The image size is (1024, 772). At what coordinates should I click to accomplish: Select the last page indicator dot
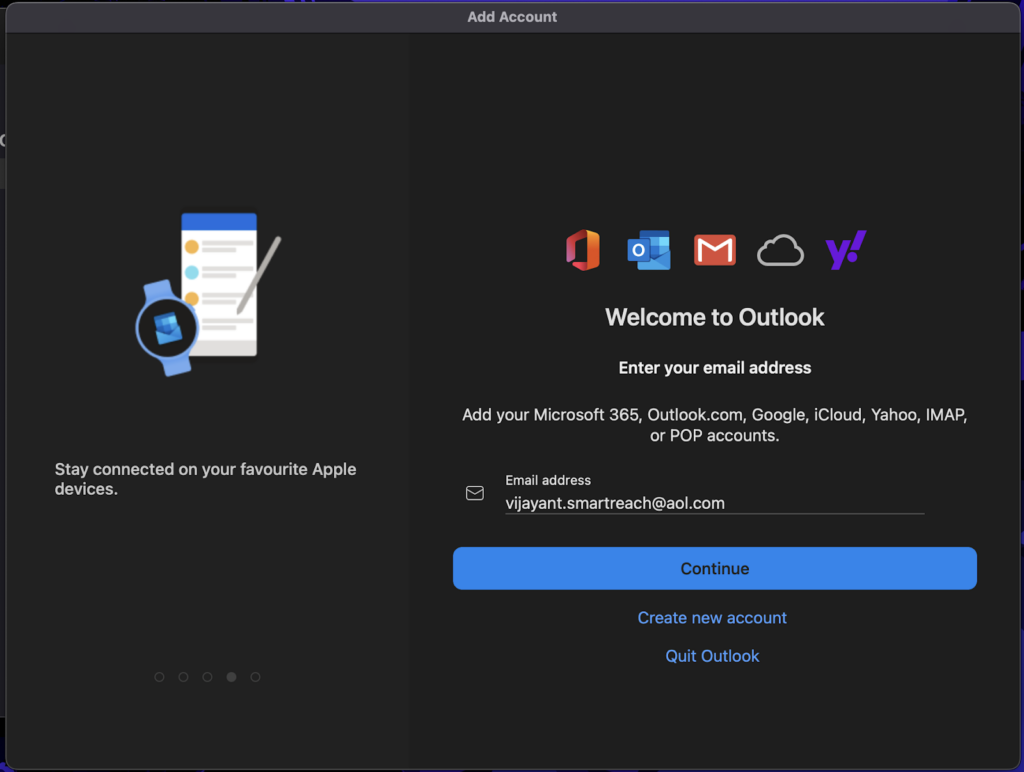[255, 677]
